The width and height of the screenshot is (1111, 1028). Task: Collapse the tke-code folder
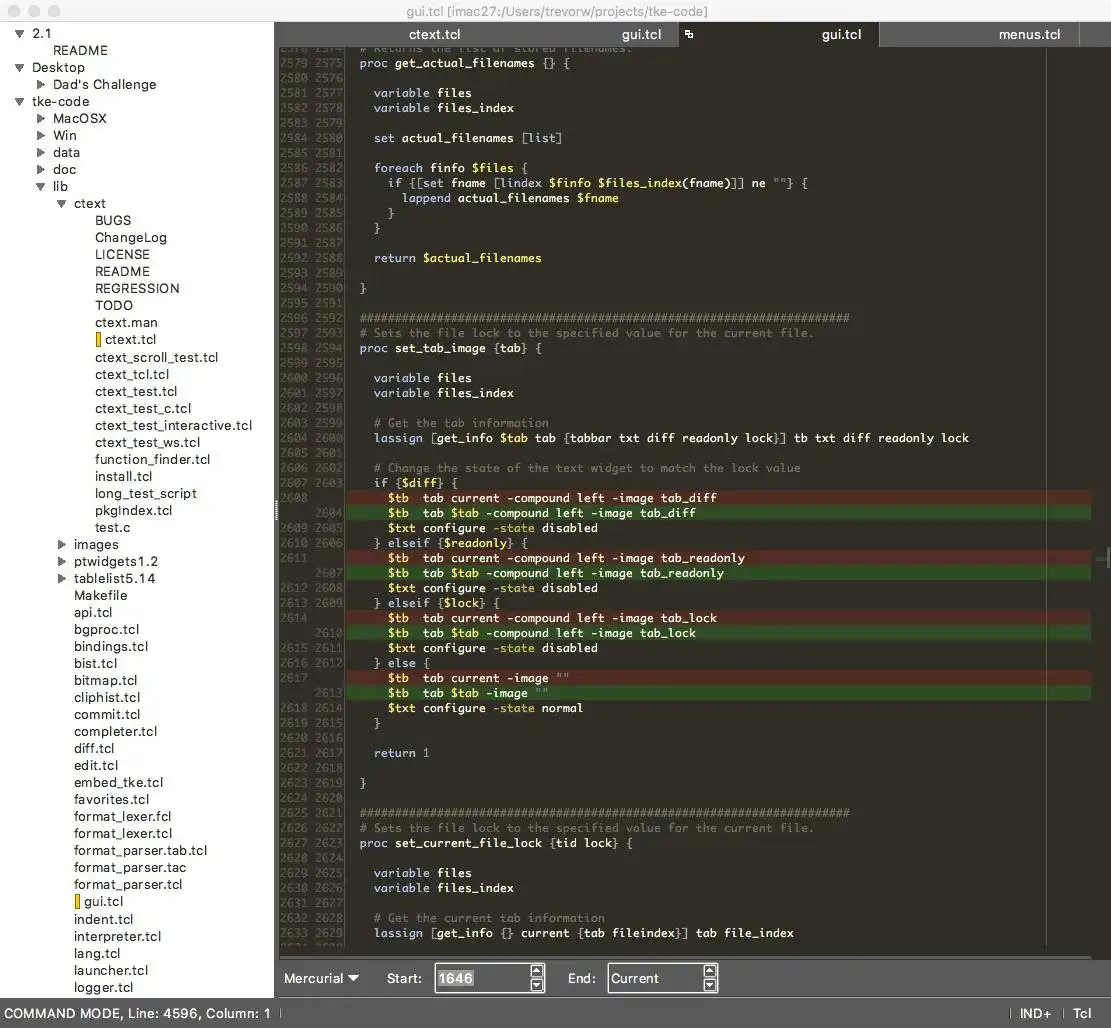coord(20,101)
